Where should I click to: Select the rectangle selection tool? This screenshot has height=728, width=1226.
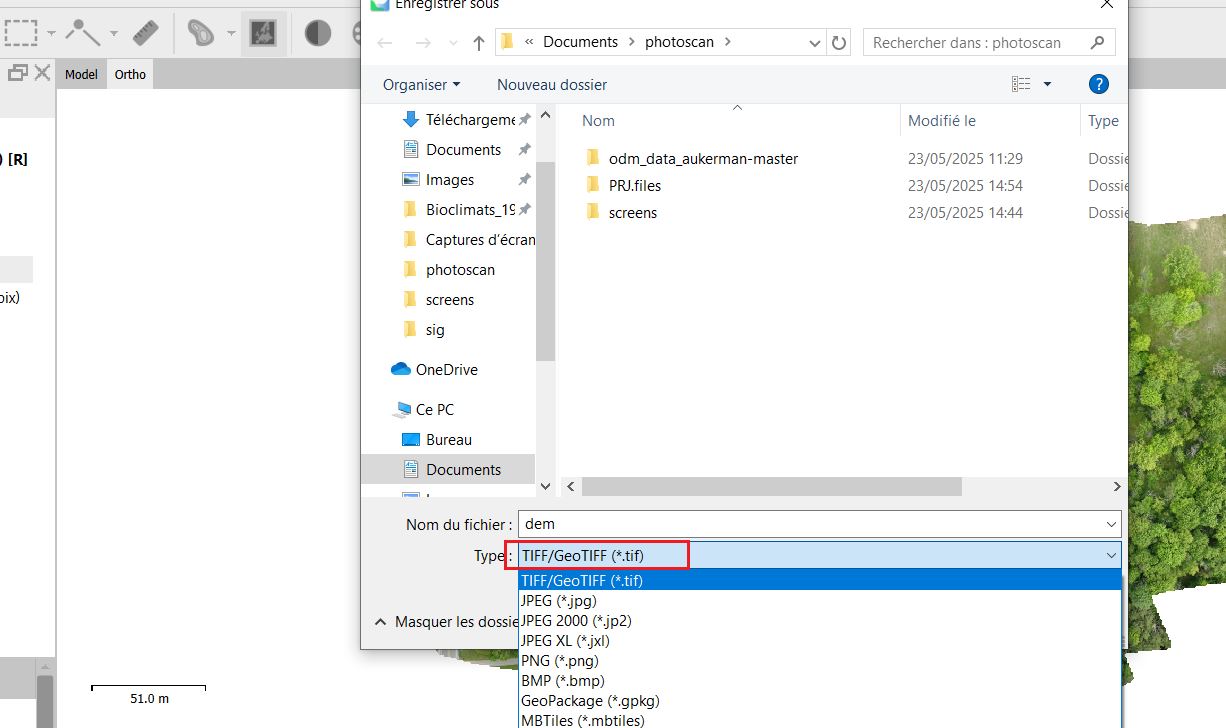[20, 33]
